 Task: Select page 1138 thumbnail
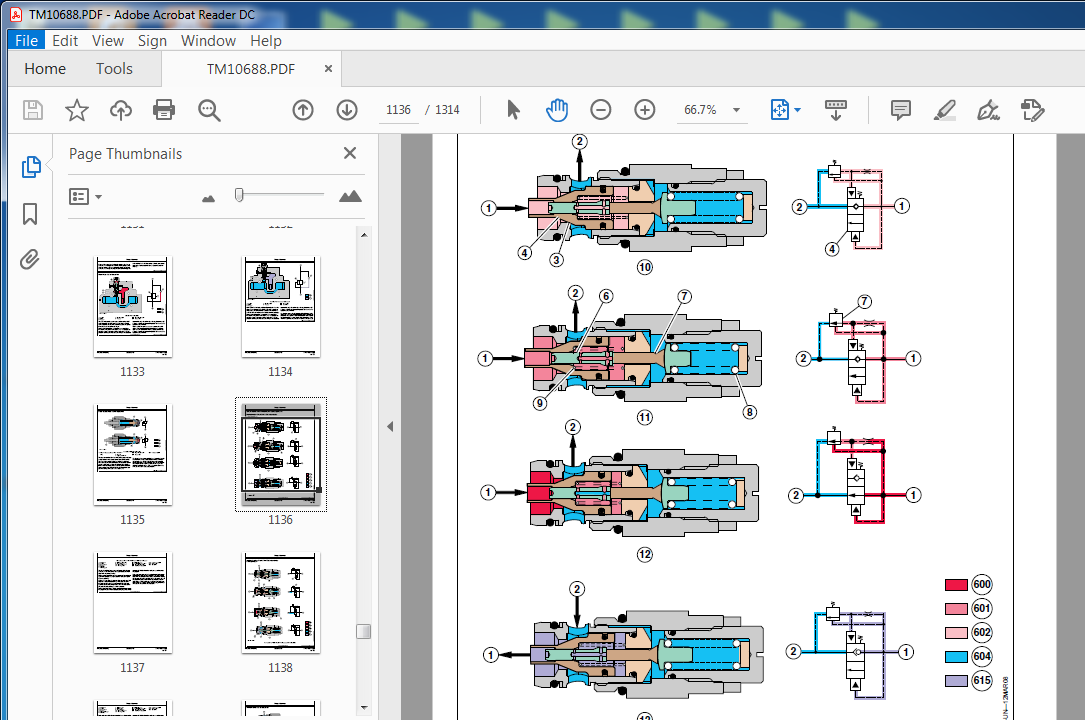point(280,602)
